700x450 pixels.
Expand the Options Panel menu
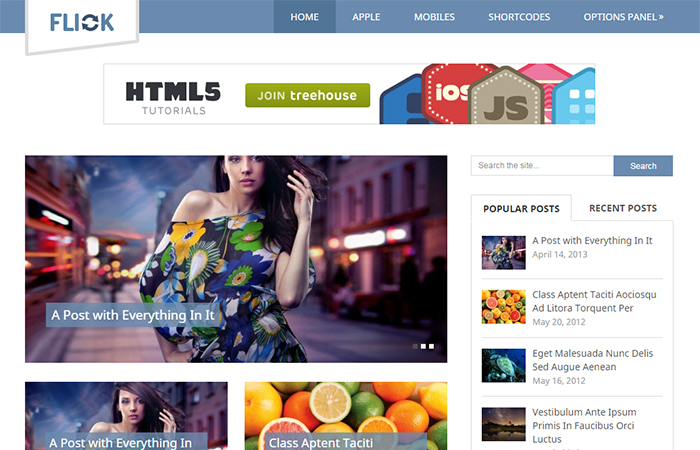tap(623, 17)
